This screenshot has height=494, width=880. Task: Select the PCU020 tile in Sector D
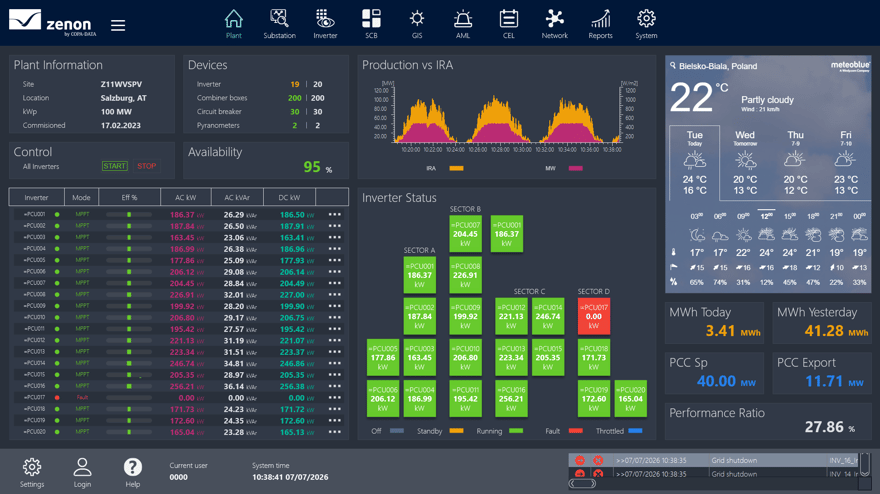[x=630, y=399]
